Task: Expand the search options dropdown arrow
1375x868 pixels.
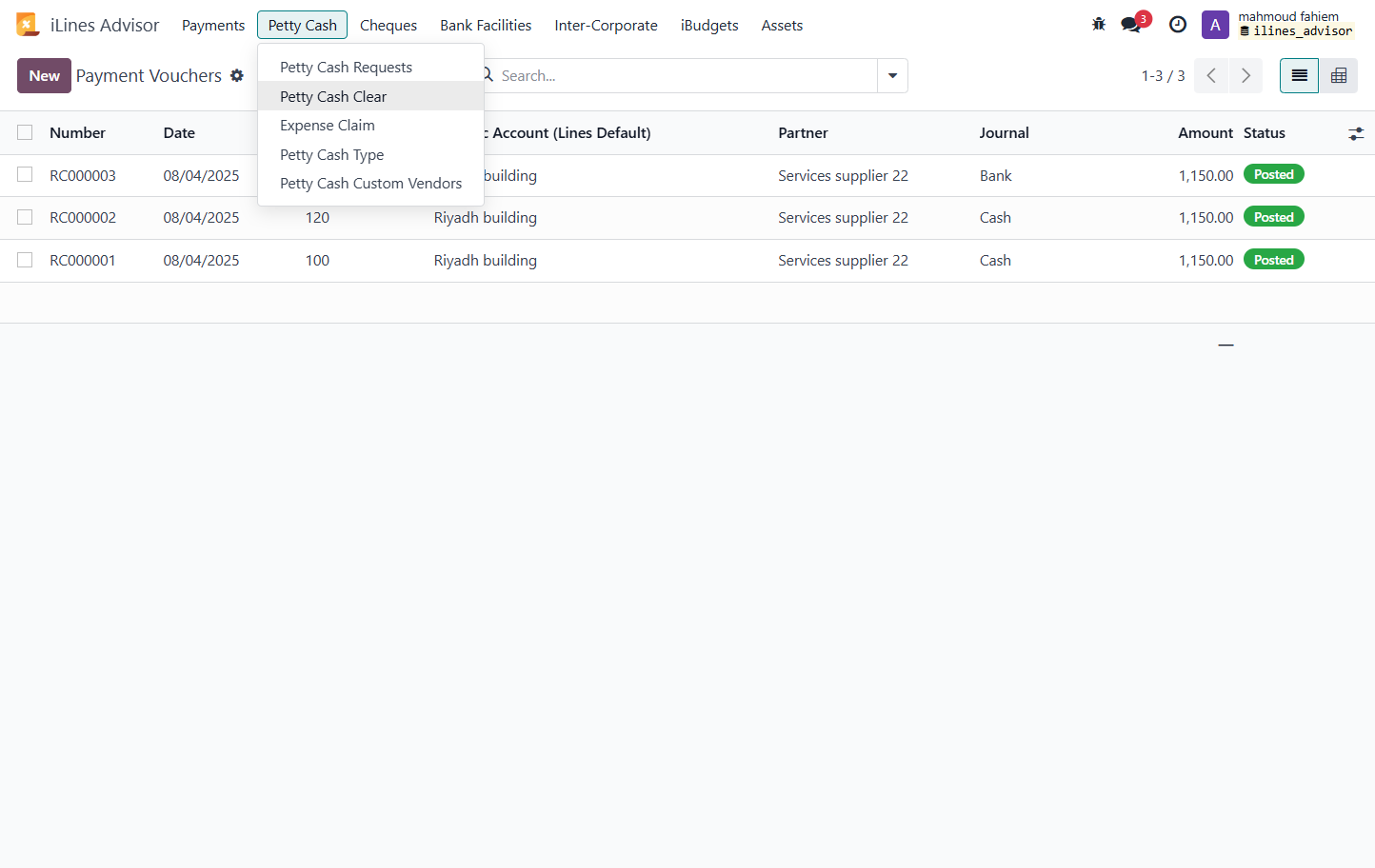Action: pos(892,76)
